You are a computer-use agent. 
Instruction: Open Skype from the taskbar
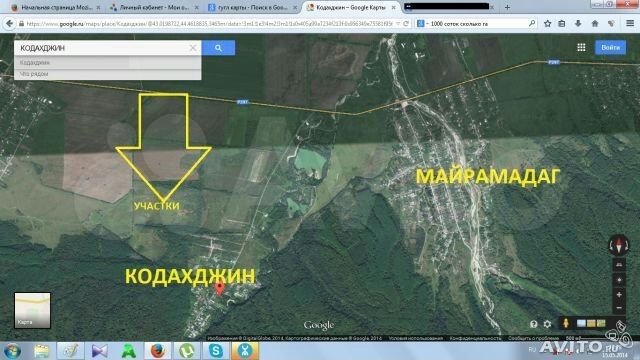(216, 351)
